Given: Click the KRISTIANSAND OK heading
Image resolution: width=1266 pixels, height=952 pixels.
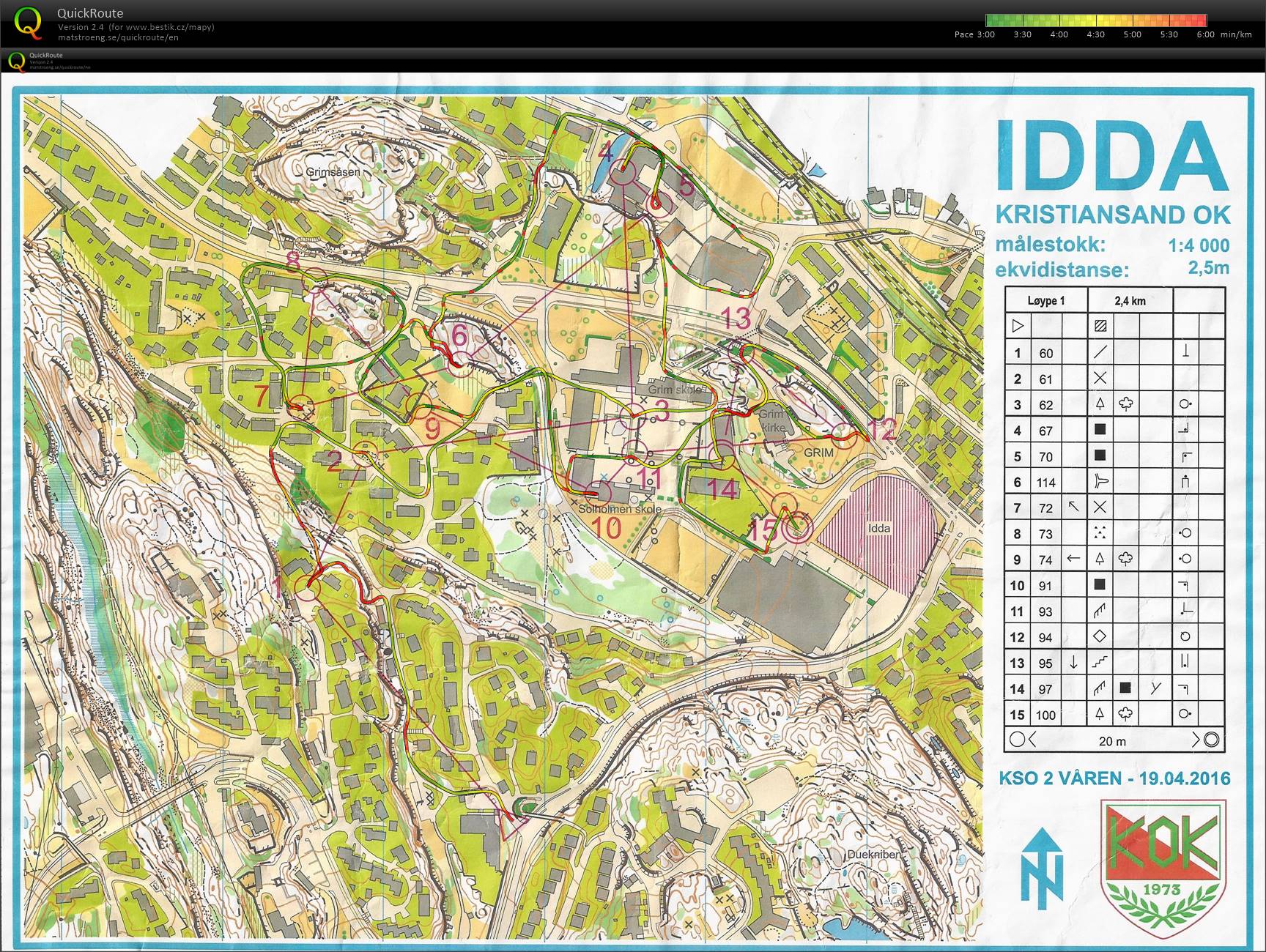Looking at the screenshot, I should tap(1112, 215).
